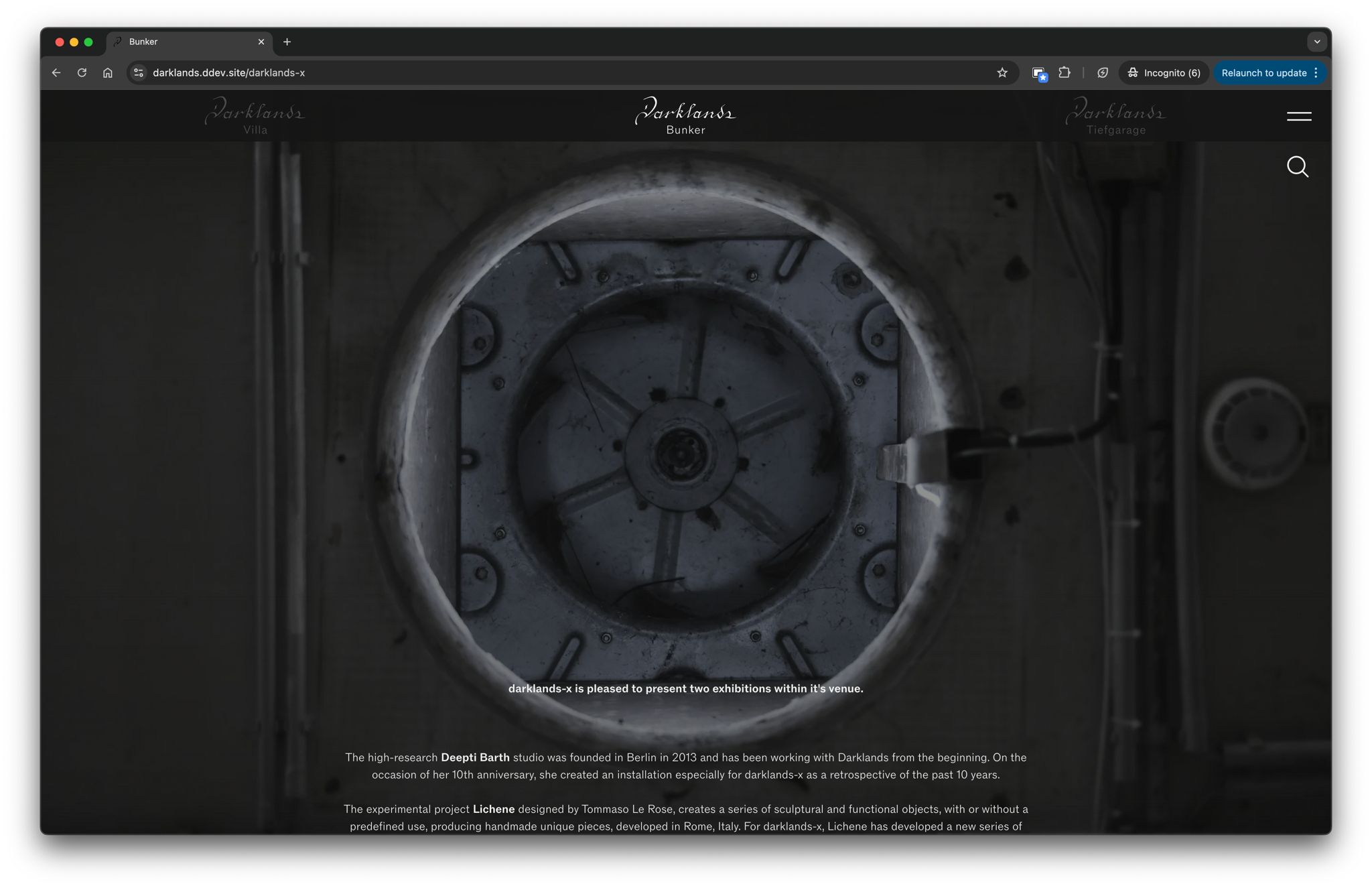
Task: Switch to Darklands Tiefgarage section
Action: coord(1115,117)
